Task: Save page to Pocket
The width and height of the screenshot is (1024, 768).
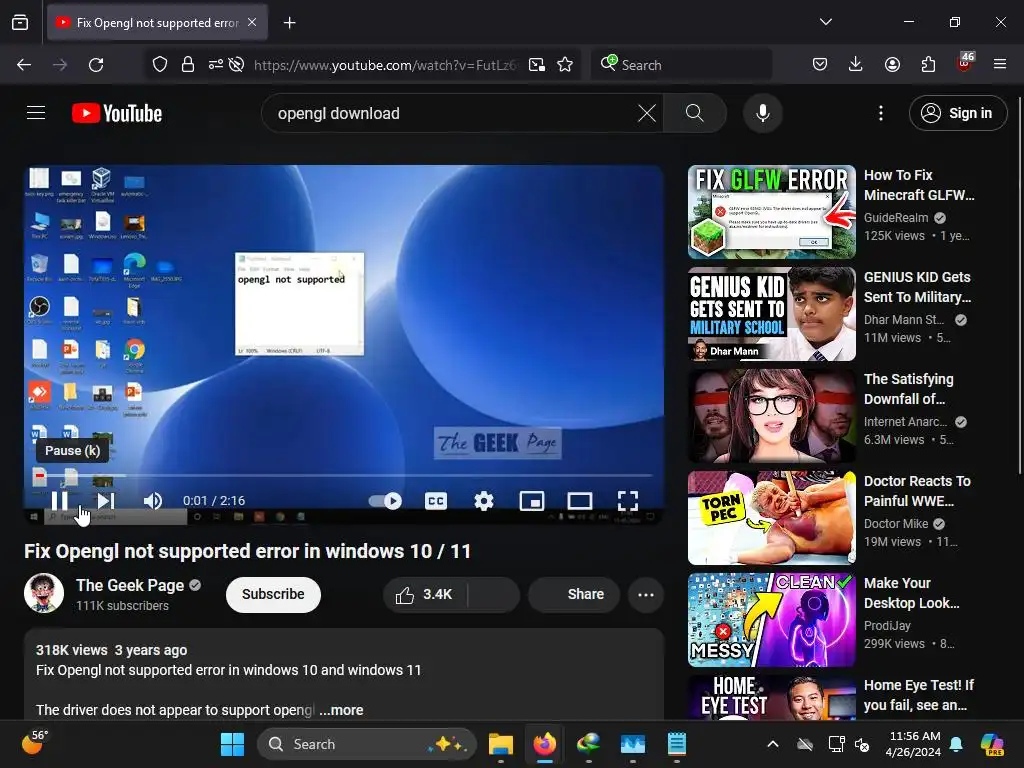Action: [820, 65]
